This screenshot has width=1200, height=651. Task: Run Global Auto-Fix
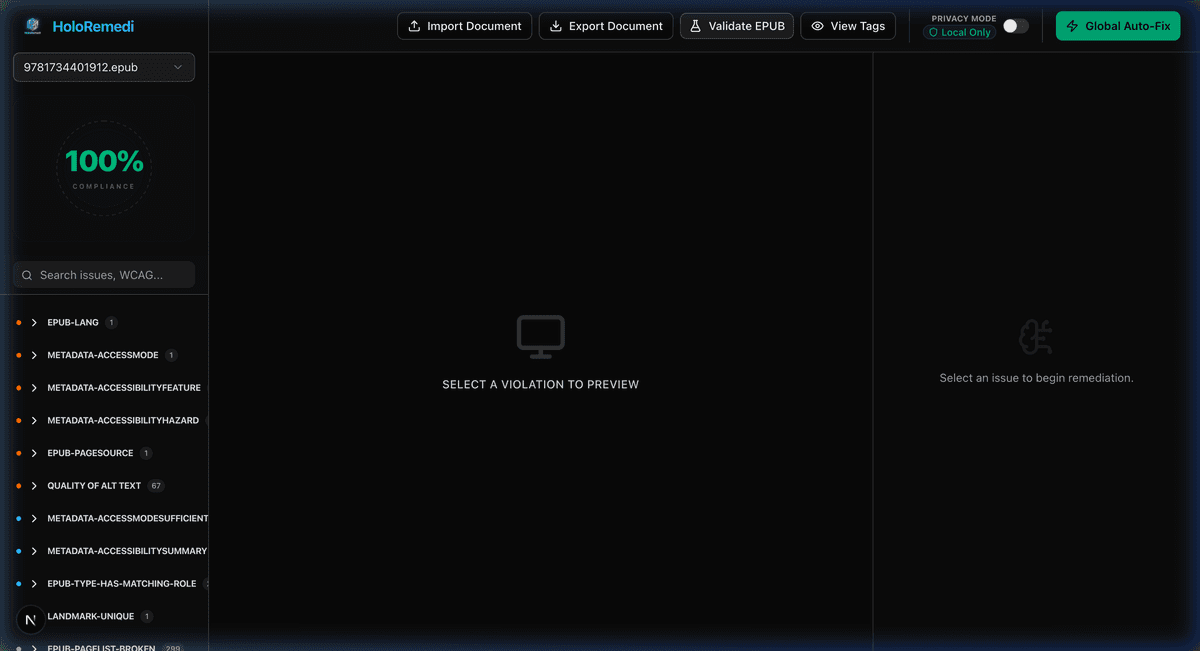point(1117,26)
